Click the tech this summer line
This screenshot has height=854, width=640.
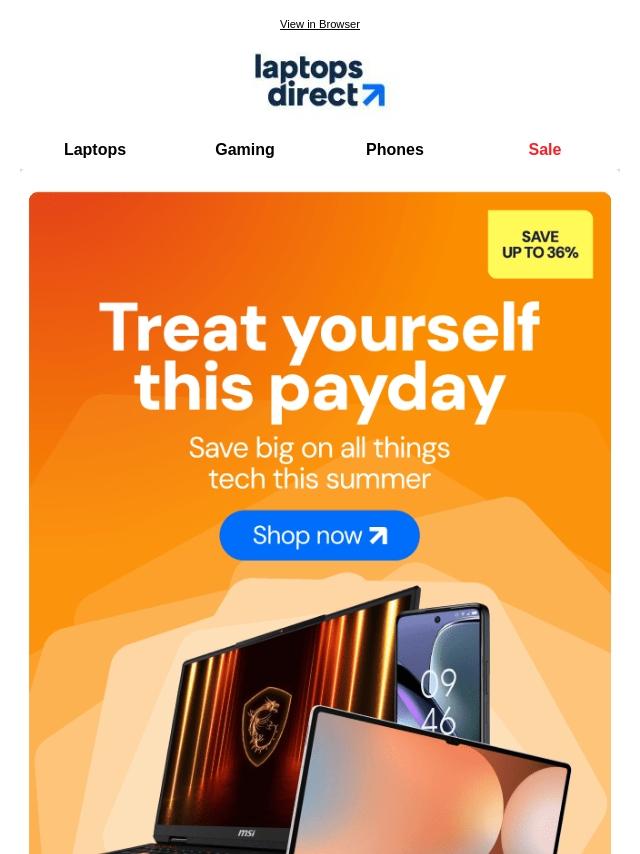pos(320,479)
